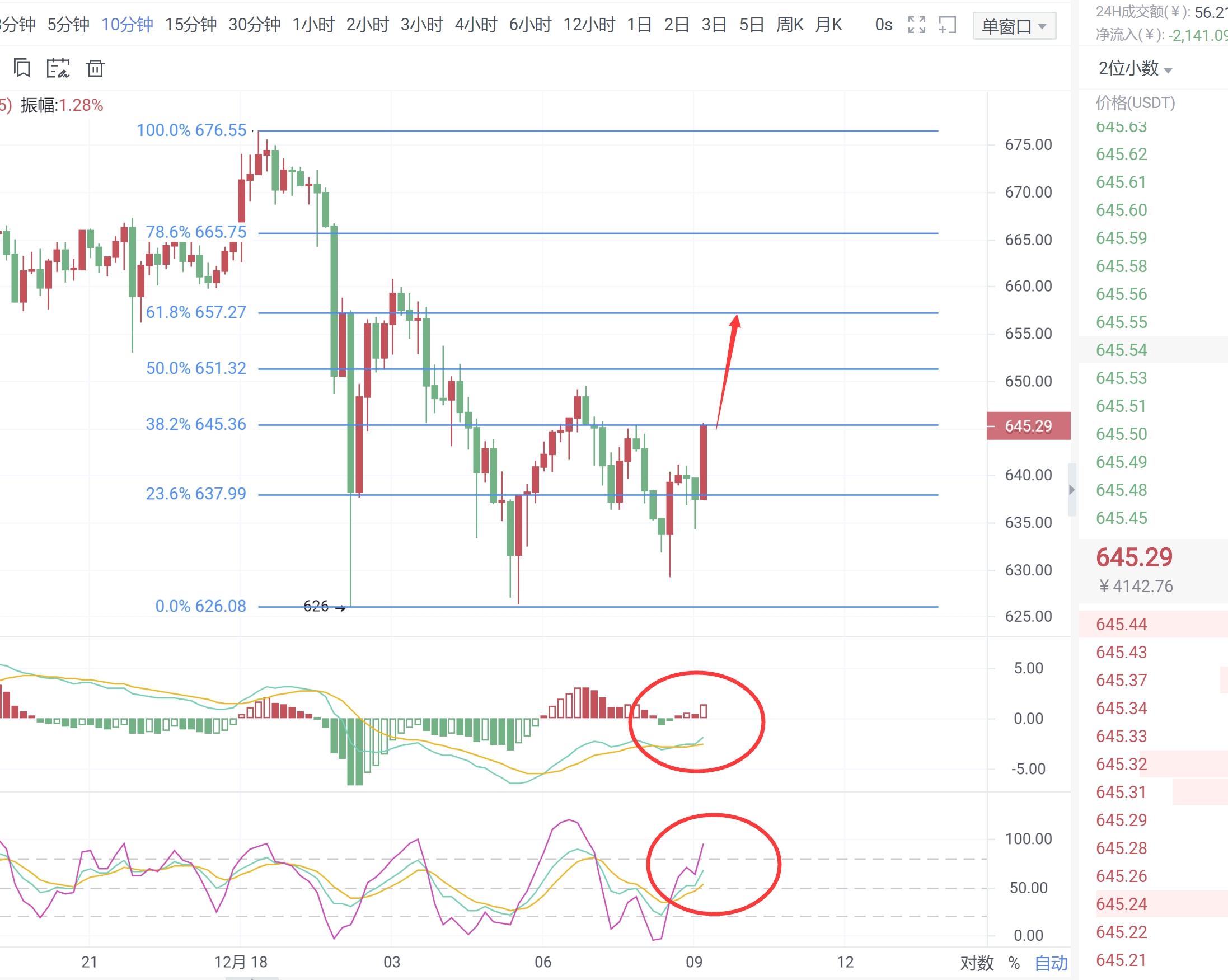The image size is (1228, 980).
Task: Select 30分钟 chart interval
Action: [x=254, y=25]
